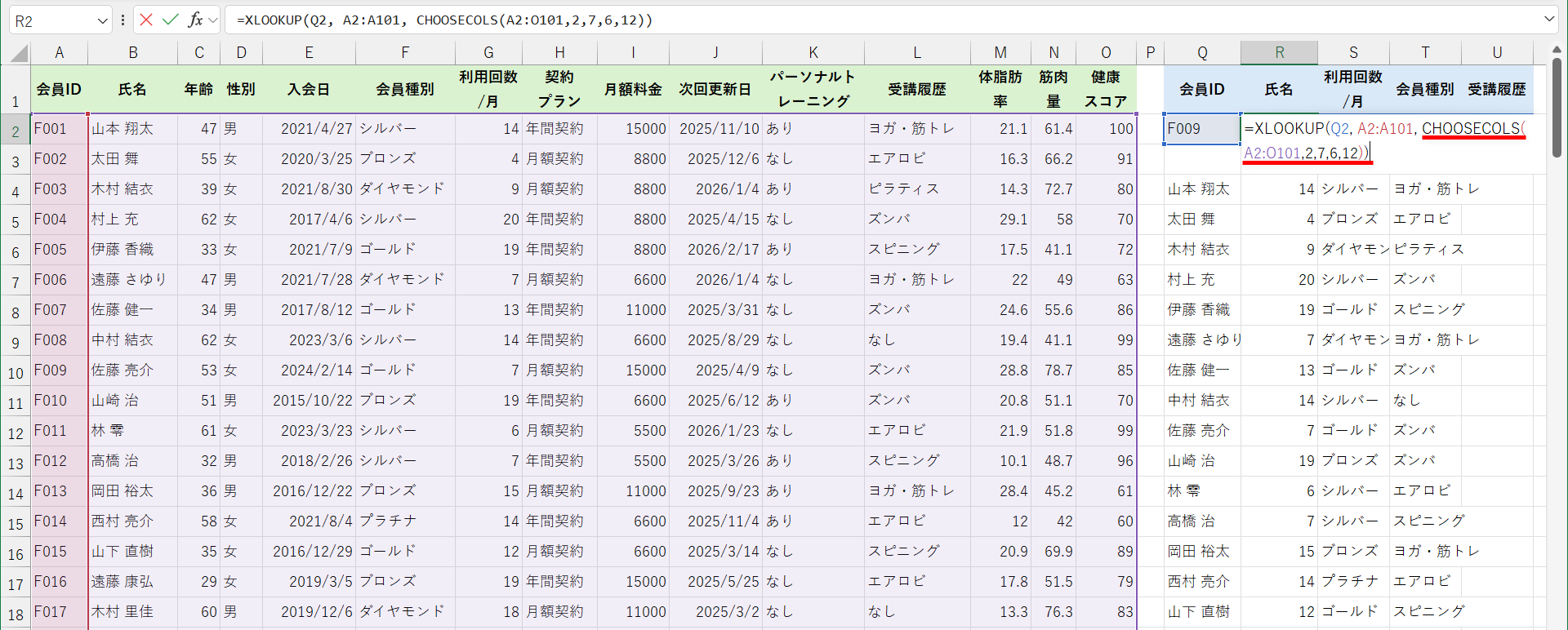Click the 入会日 header cell
The image size is (1568, 630).
coord(309,89)
